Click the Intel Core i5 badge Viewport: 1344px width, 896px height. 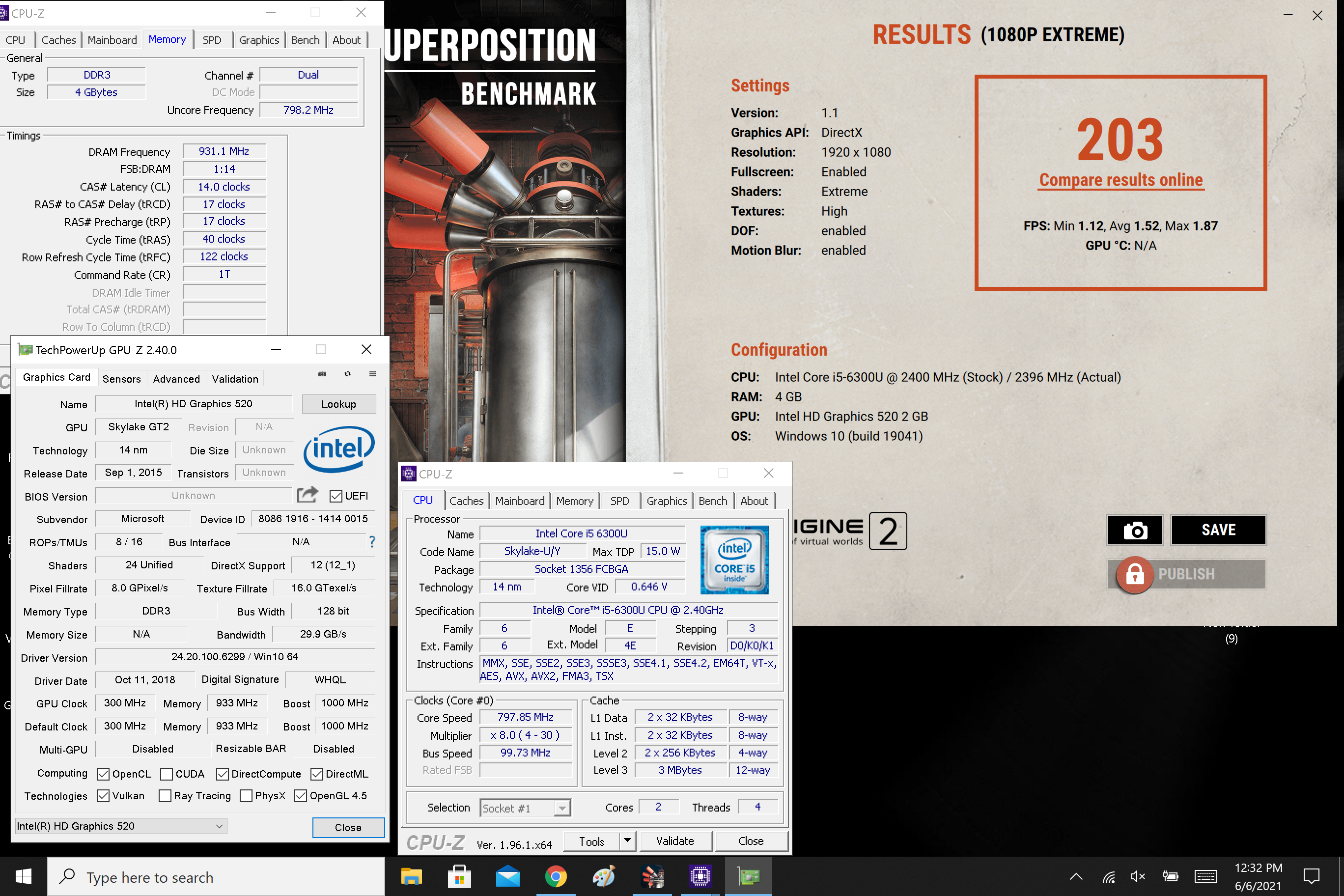click(734, 560)
